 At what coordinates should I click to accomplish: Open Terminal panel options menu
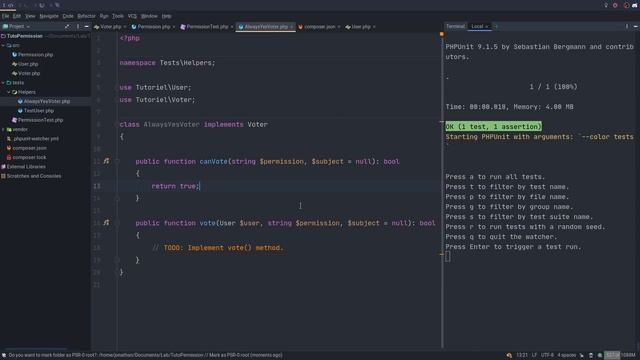[x=627, y=27]
